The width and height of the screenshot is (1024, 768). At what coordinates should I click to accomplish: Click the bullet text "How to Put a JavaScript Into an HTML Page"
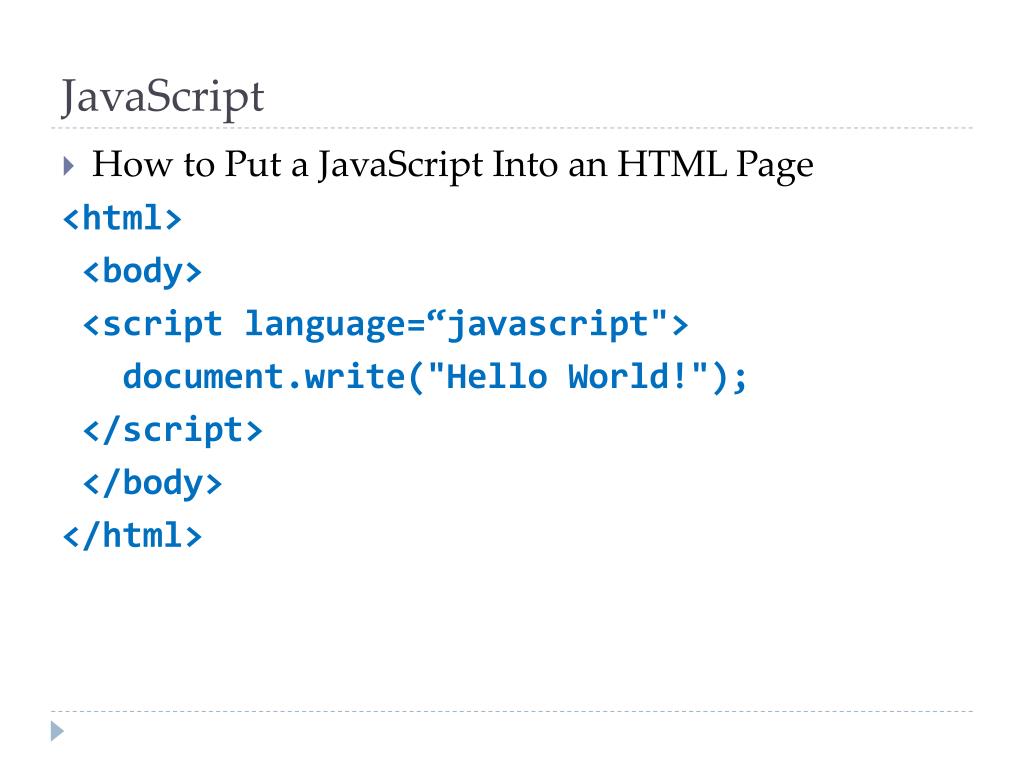pos(453,165)
